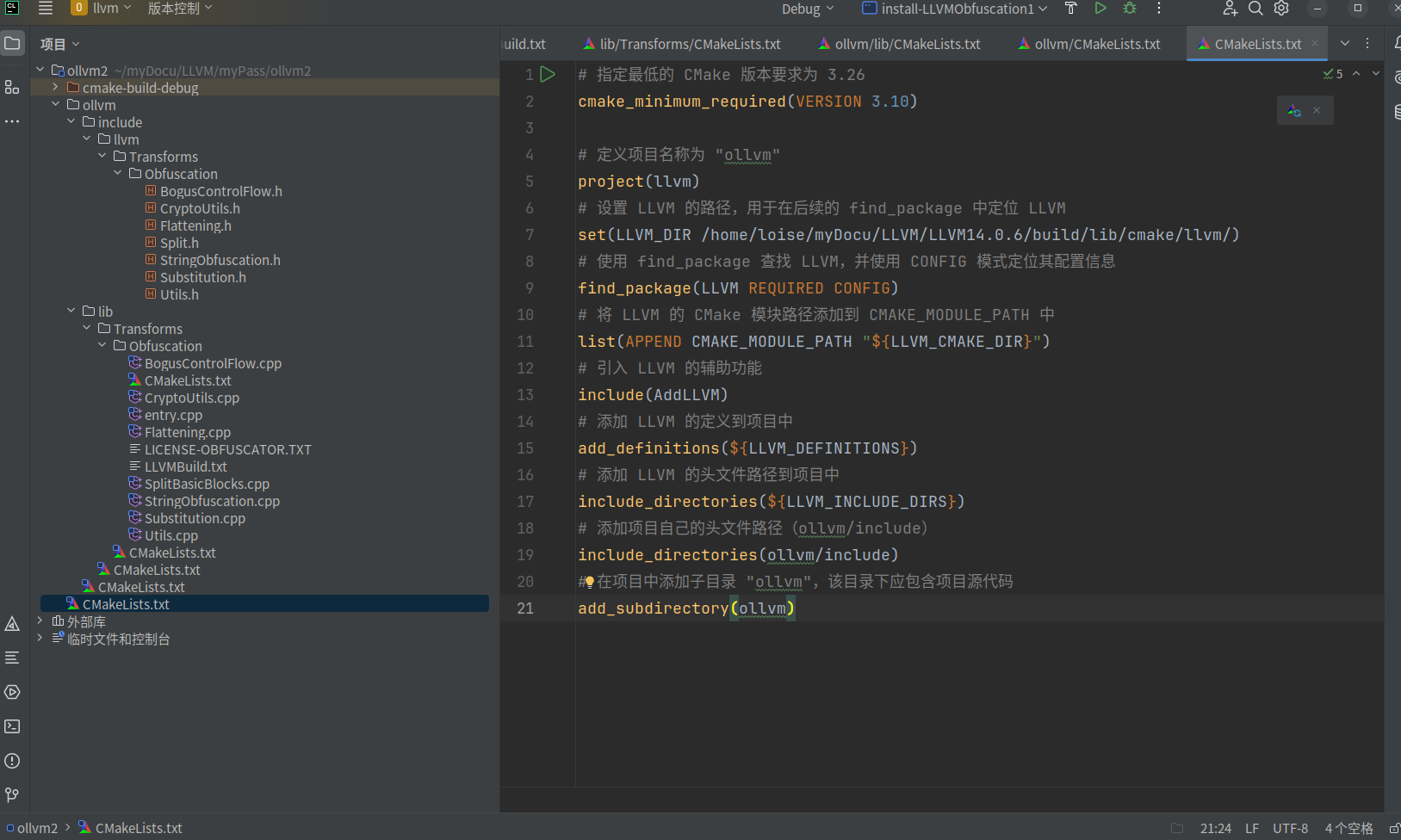Expand the cmake-build-debug folder
This screenshot has height=840, width=1401.
click(55, 88)
